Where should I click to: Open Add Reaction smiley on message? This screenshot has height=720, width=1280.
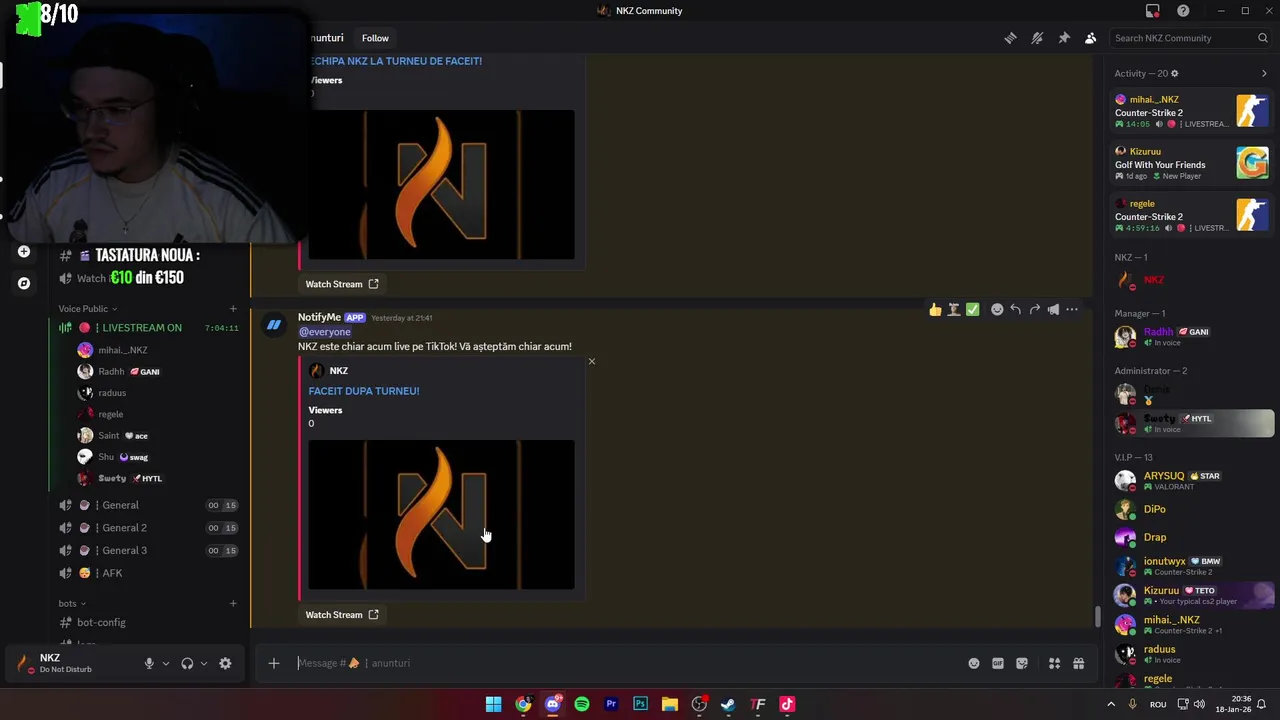coord(997,310)
